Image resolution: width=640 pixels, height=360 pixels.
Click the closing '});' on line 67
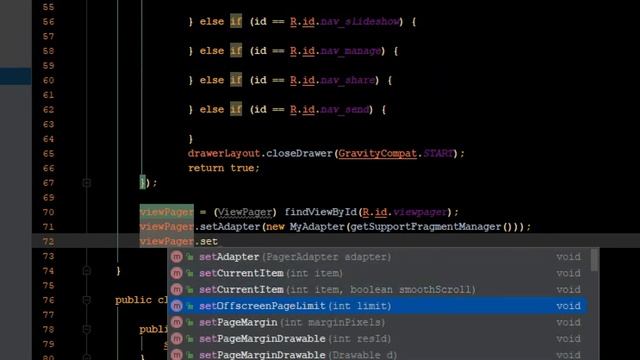coord(148,183)
